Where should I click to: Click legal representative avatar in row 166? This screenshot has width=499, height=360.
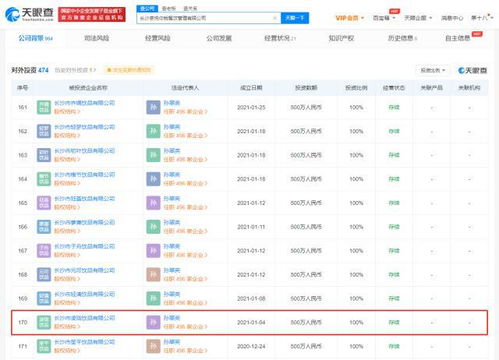(x=153, y=227)
